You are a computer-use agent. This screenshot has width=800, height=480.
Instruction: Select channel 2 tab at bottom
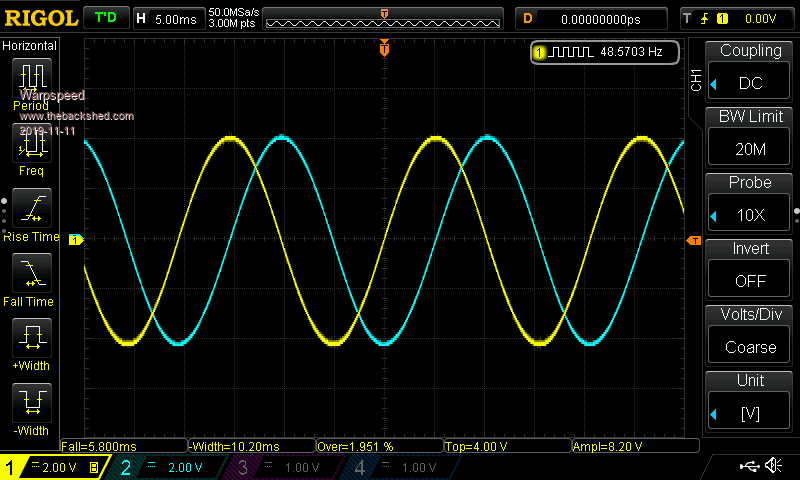(165, 467)
